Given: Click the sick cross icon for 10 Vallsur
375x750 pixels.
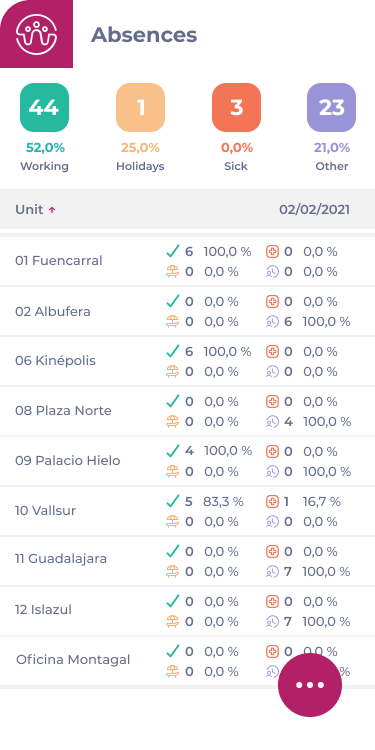Looking at the screenshot, I should pyautogui.click(x=272, y=501).
